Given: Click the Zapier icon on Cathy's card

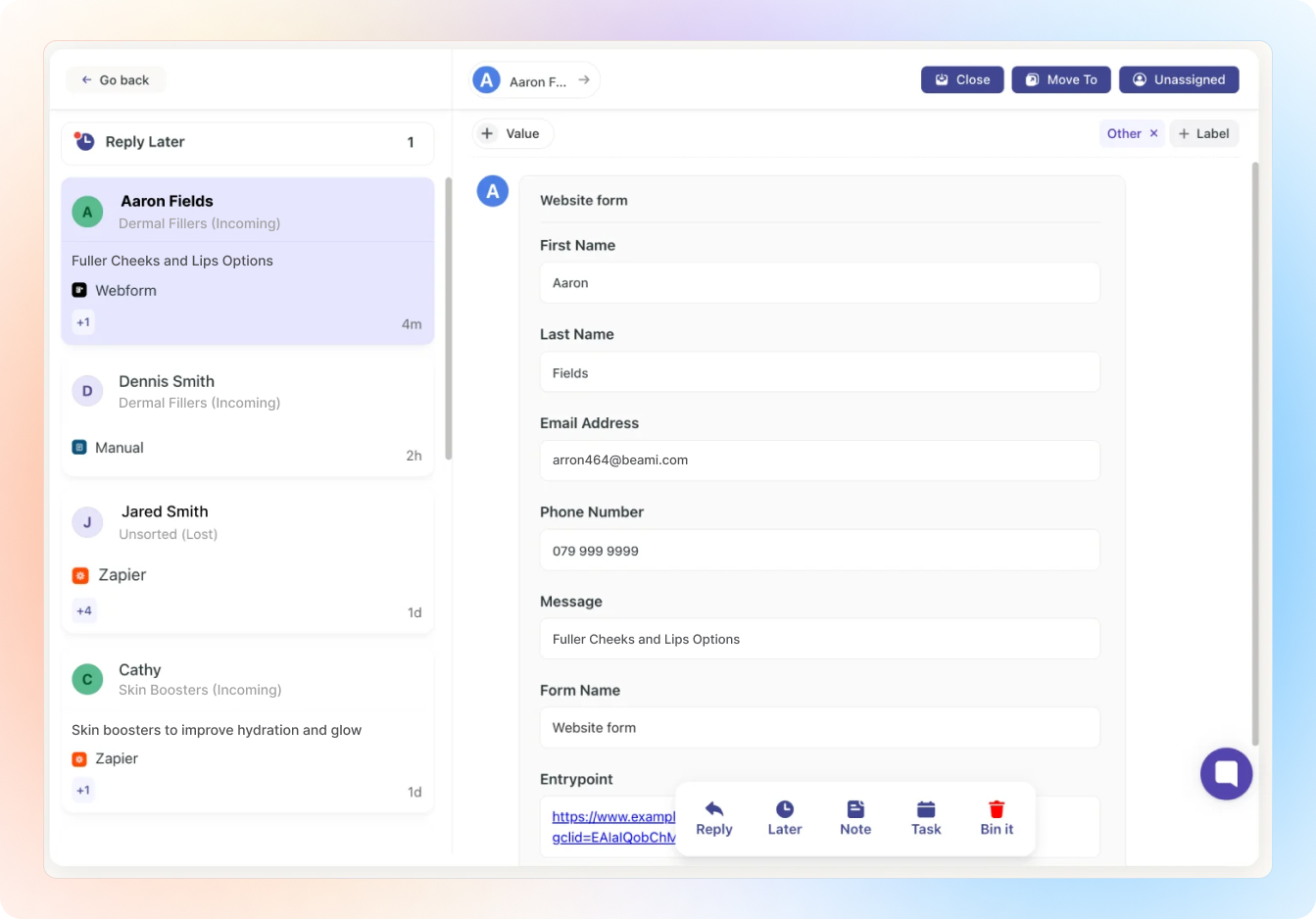Looking at the screenshot, I should pyautogui.click(x=79, y=759).
